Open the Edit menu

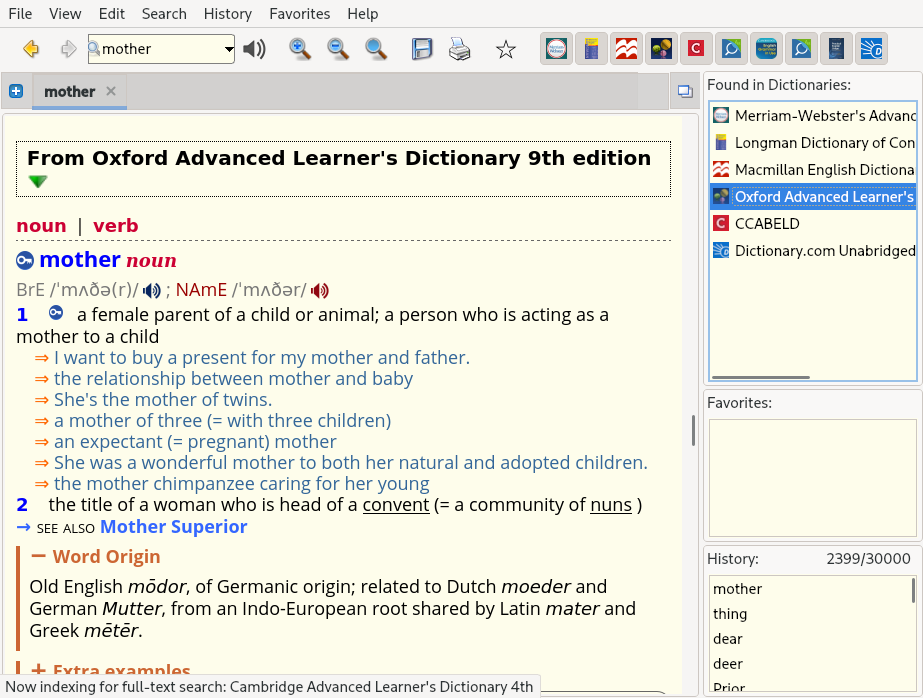pos(112,14)
